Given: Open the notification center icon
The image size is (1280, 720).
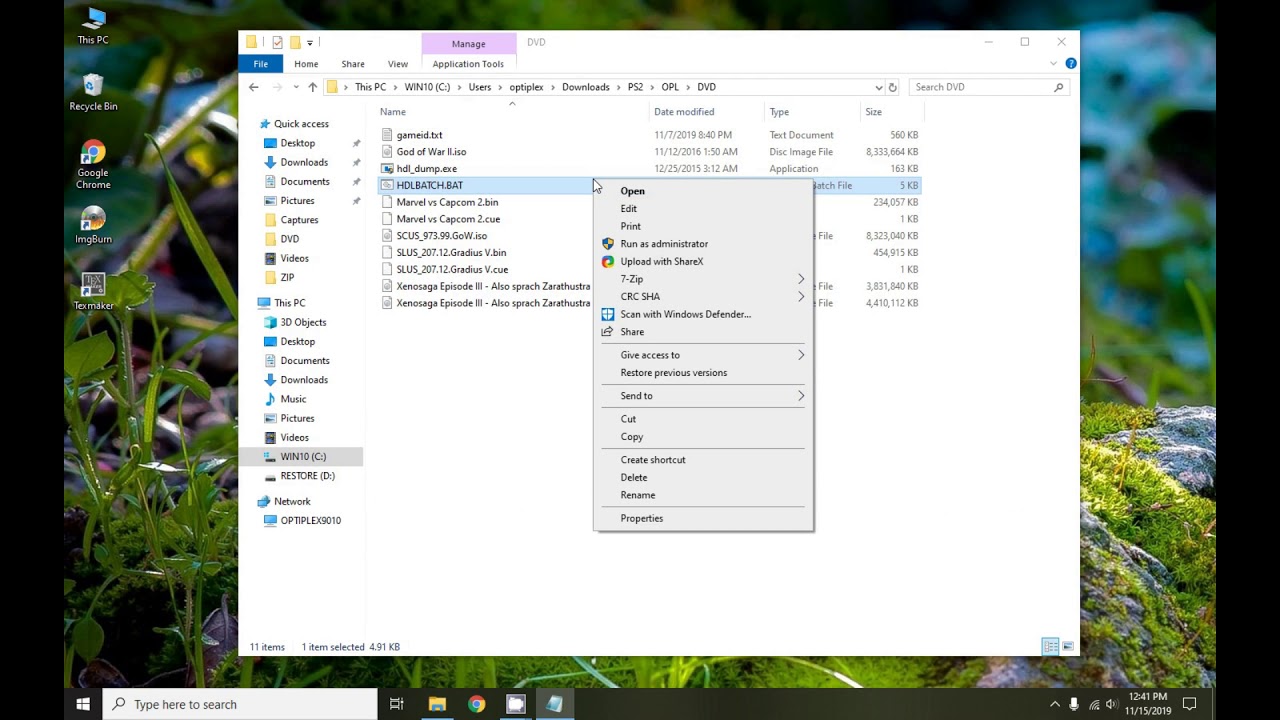Looking at the screenshot, I should pos(1189,704).
